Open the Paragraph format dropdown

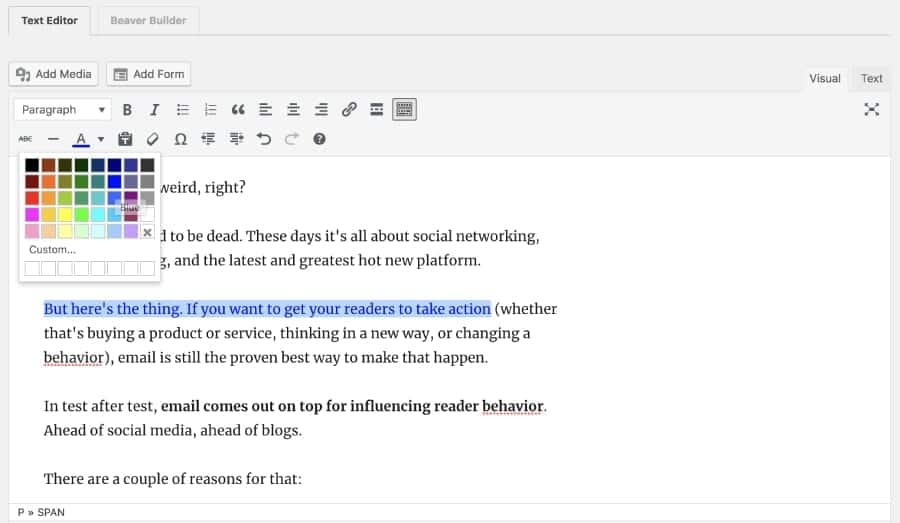62,110
